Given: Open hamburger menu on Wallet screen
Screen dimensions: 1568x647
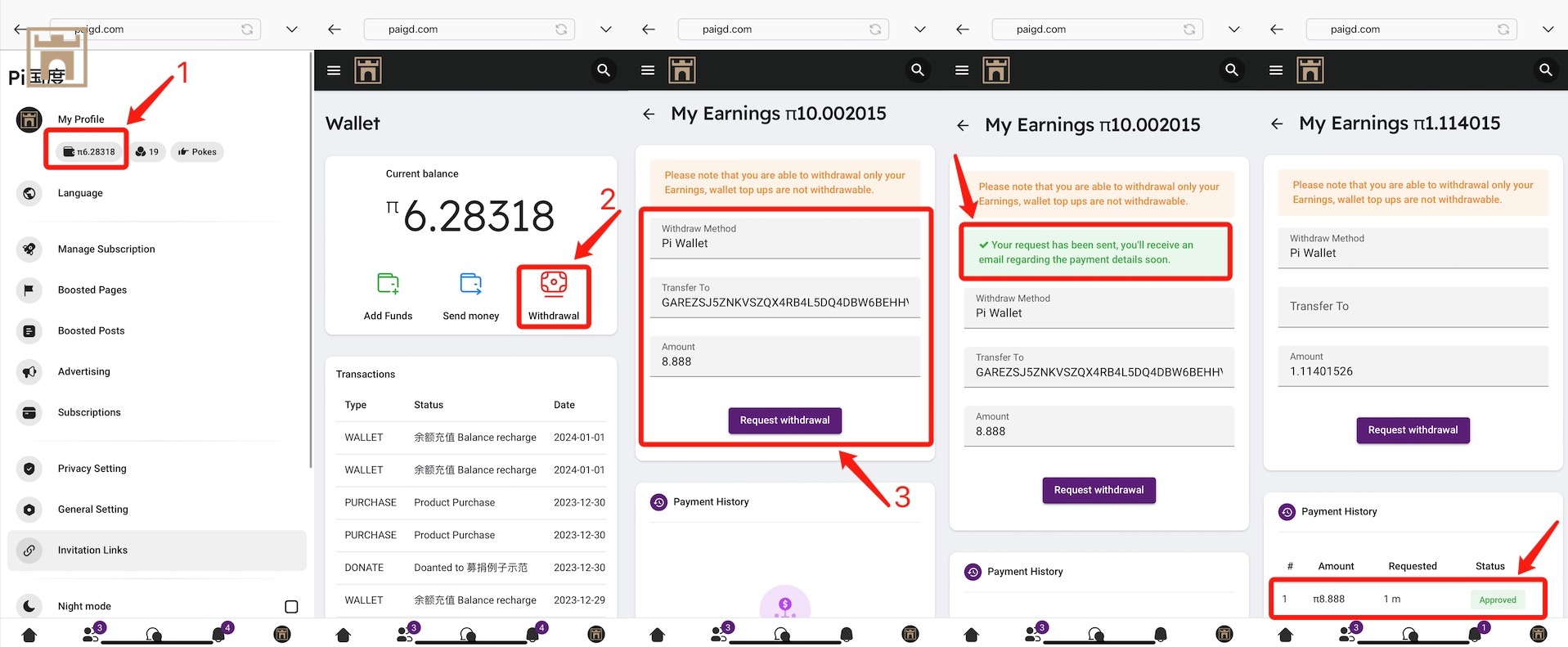Looking at the screenshot, I should tap(334, 70).
